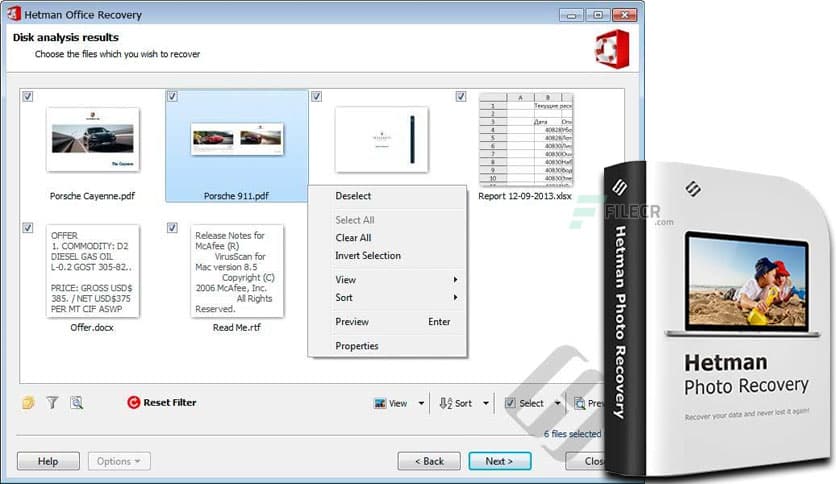This screenshot has width=836, height=484.
Task: Select the unnamed third document thumbnail
Action: click(382, 139)
